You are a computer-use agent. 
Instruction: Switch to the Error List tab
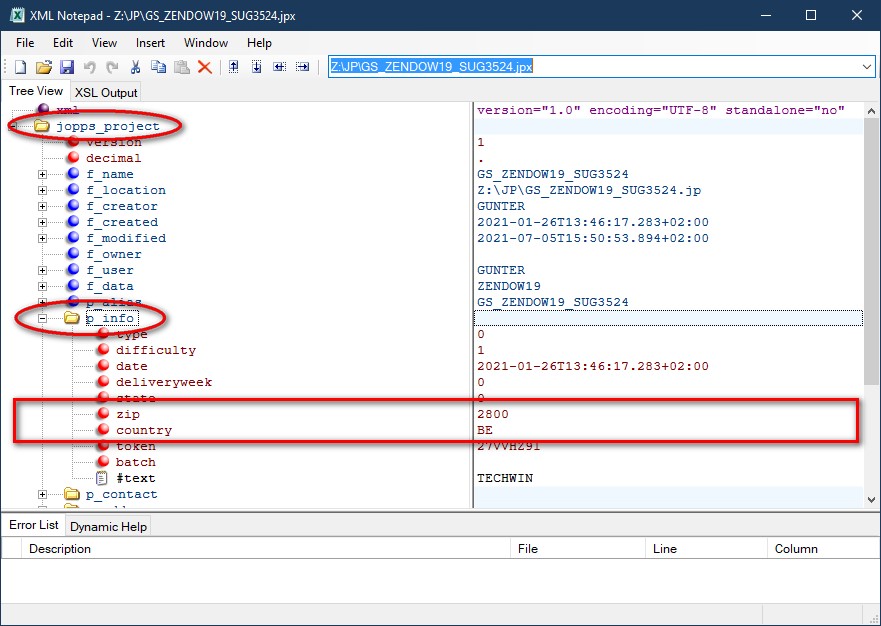point(34,525)
